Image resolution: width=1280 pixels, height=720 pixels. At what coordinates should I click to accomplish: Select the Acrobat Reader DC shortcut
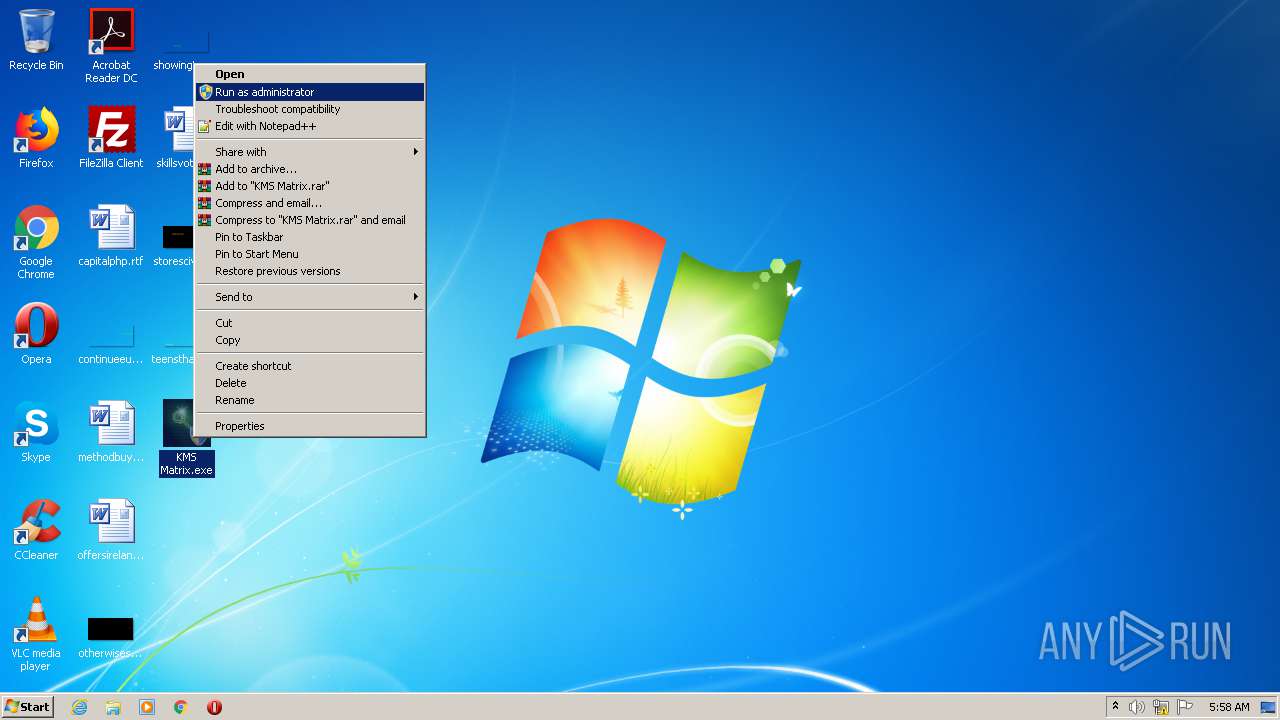(111, 46)
